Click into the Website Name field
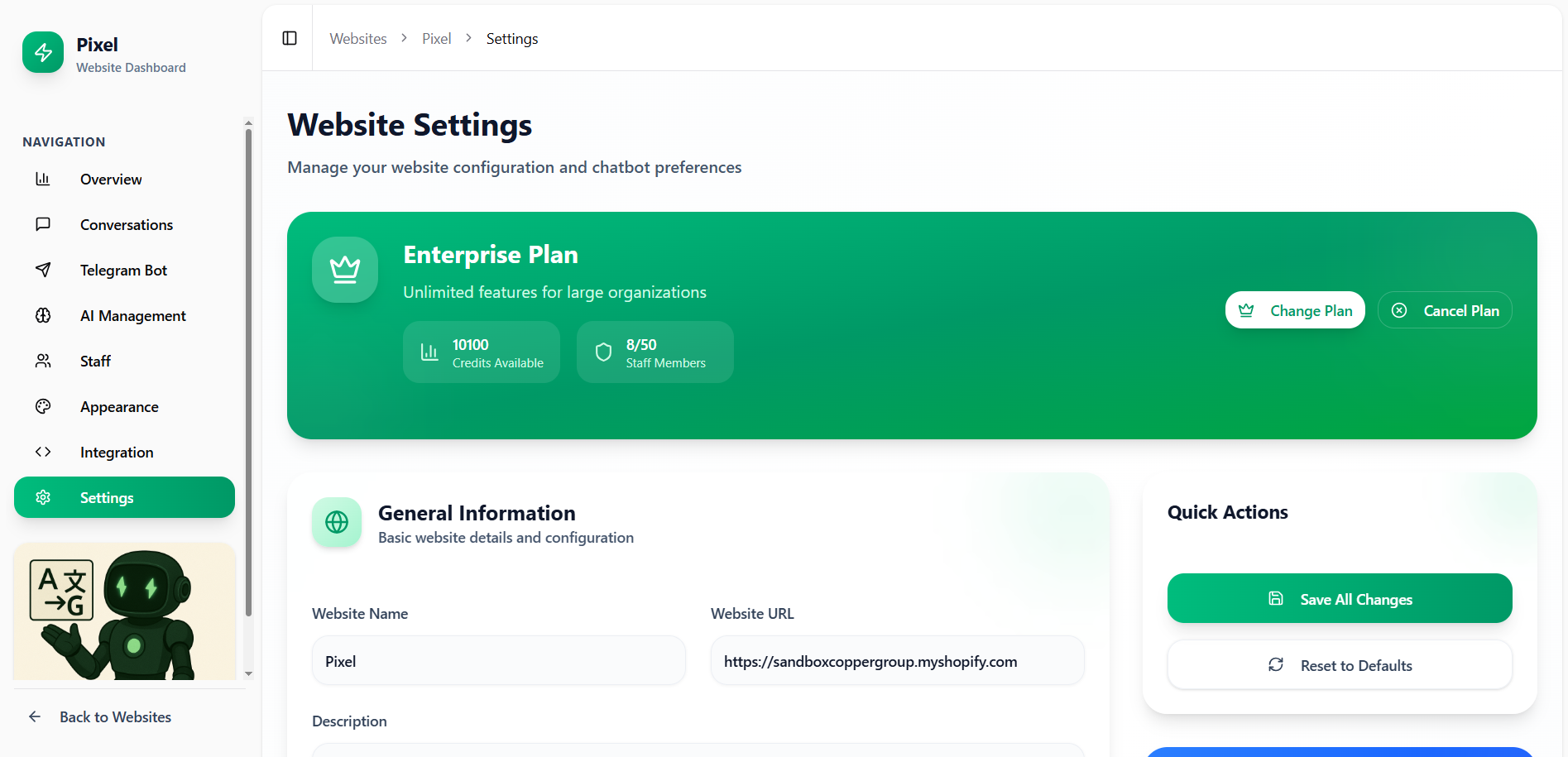Image resolution: width=1568 pixels, height=757 pixels. [x=499, y=660]
